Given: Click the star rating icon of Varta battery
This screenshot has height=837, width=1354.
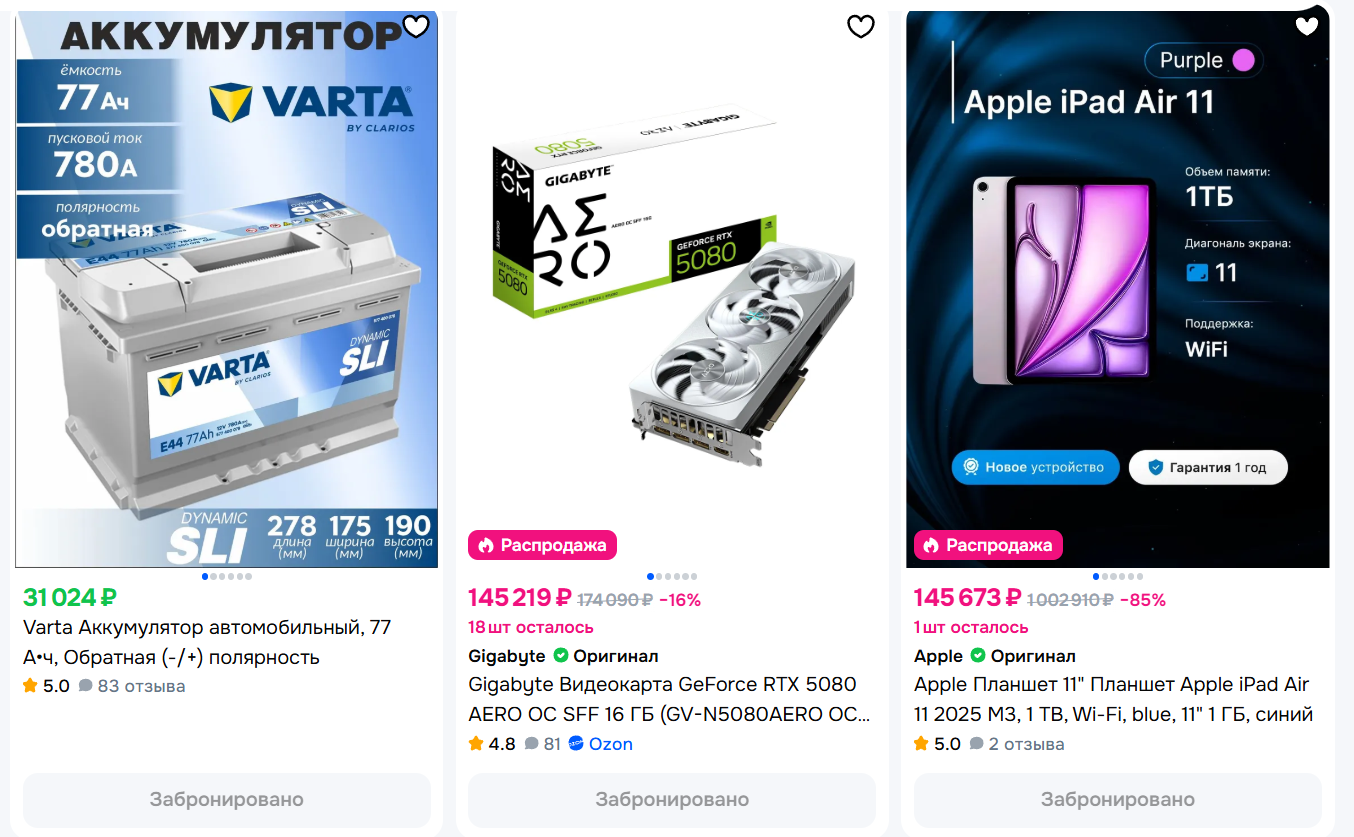Looking at the screenshot, I should [x=30, y=686].
